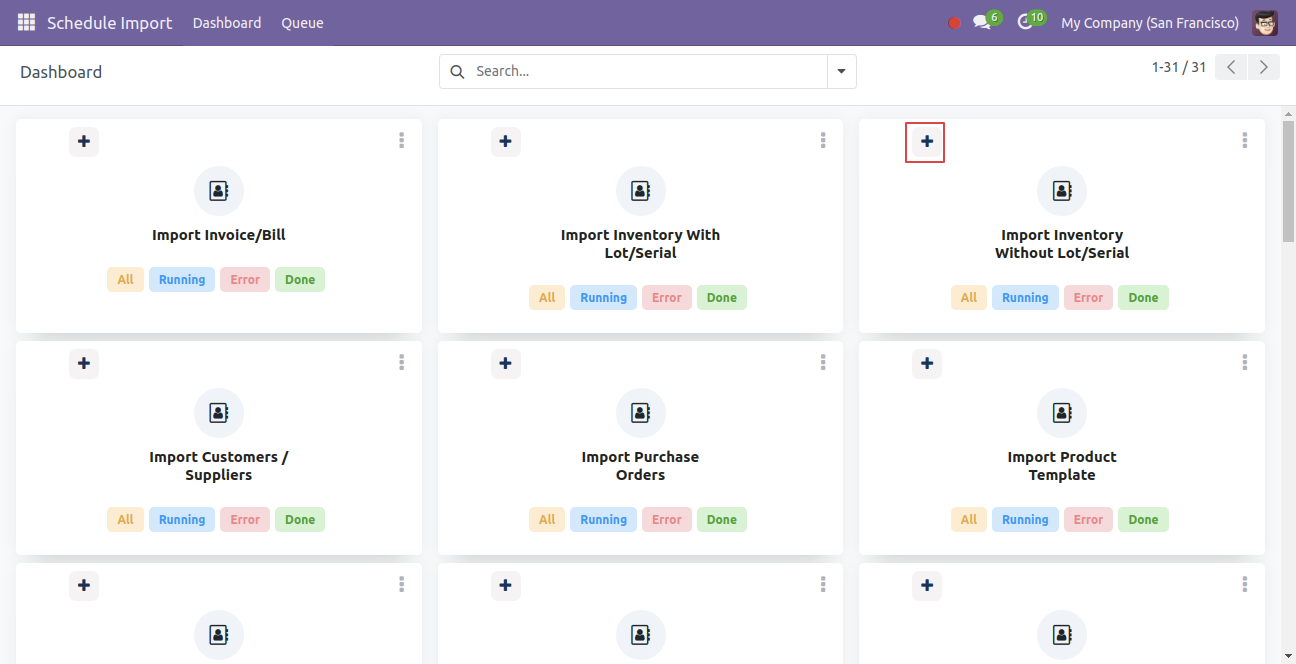Click the Import Invoice/Bill address book icon

click(219, 191)
